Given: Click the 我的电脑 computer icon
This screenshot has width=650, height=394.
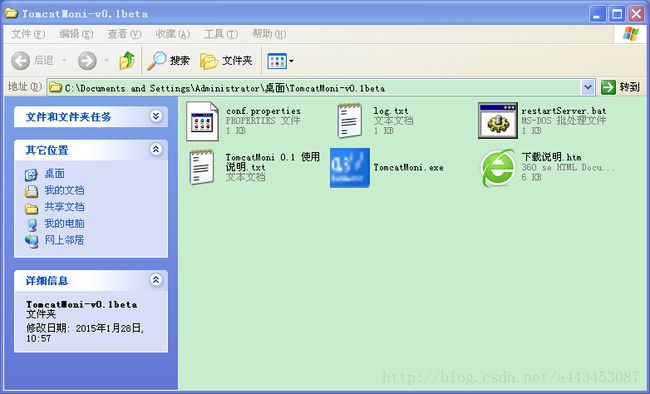Looking at the screenshot, I should [32, 225].
